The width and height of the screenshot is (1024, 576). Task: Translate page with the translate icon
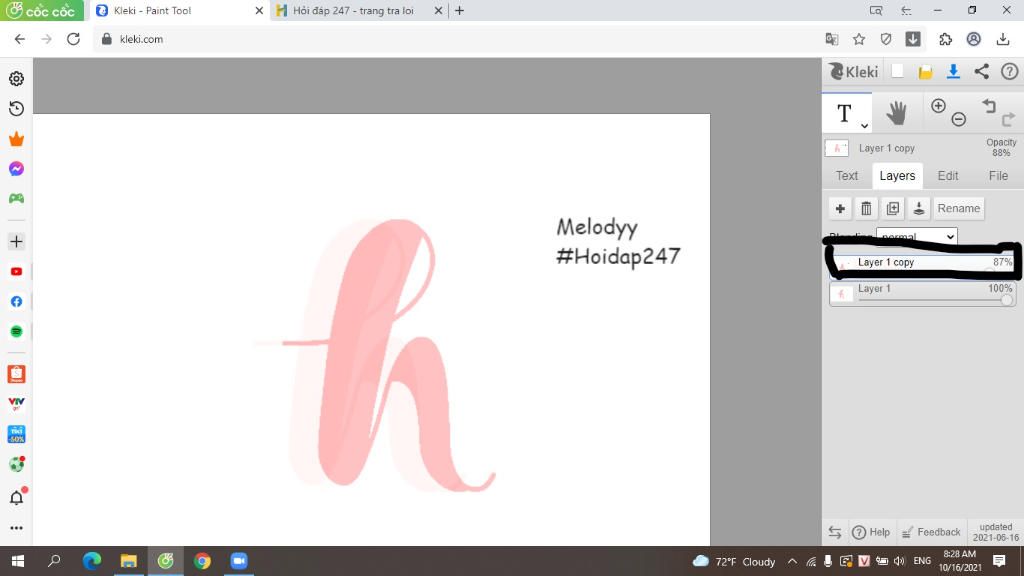(831, 39)
